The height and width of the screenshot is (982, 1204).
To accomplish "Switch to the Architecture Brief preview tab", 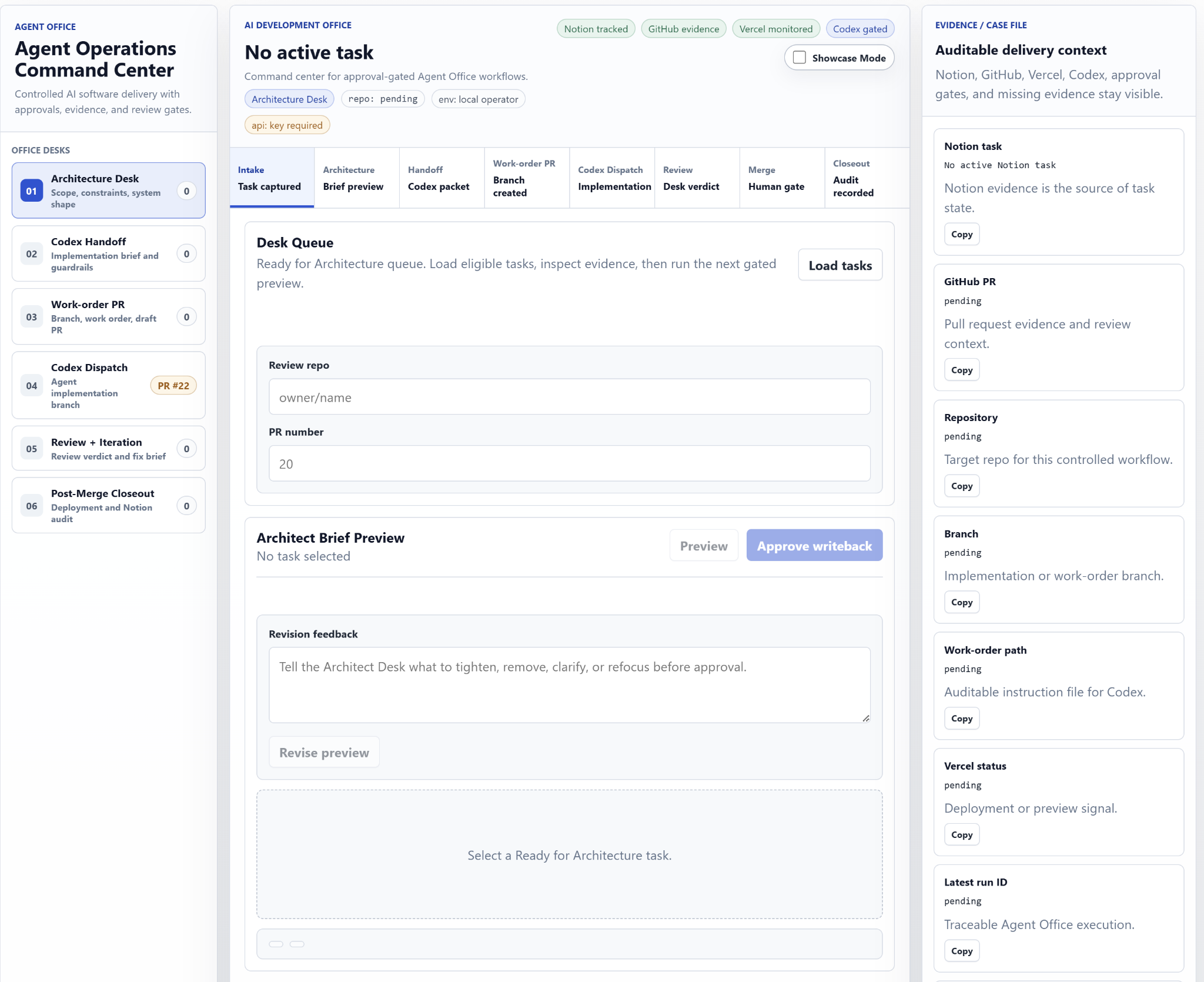I will click(357, 178).
